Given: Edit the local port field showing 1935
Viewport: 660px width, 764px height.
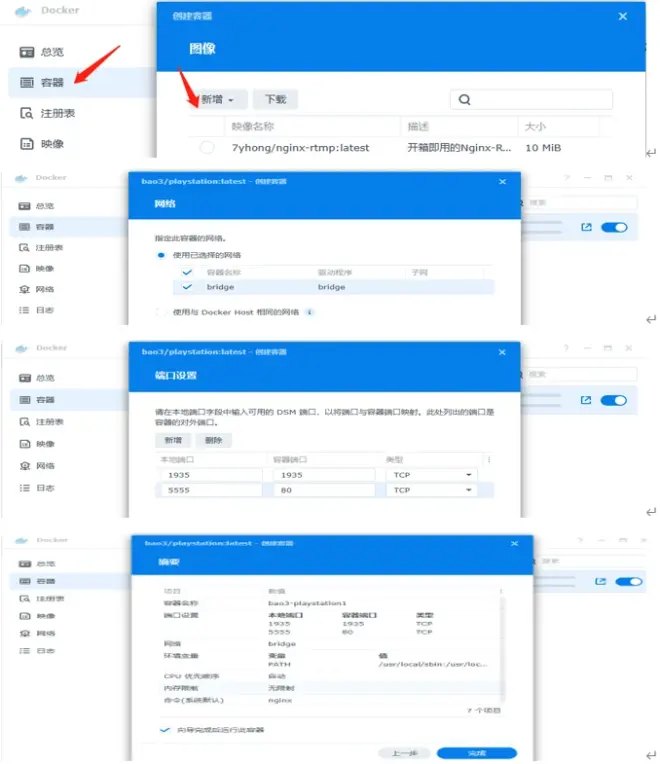Looking at the screenshot, I should 211,475.
